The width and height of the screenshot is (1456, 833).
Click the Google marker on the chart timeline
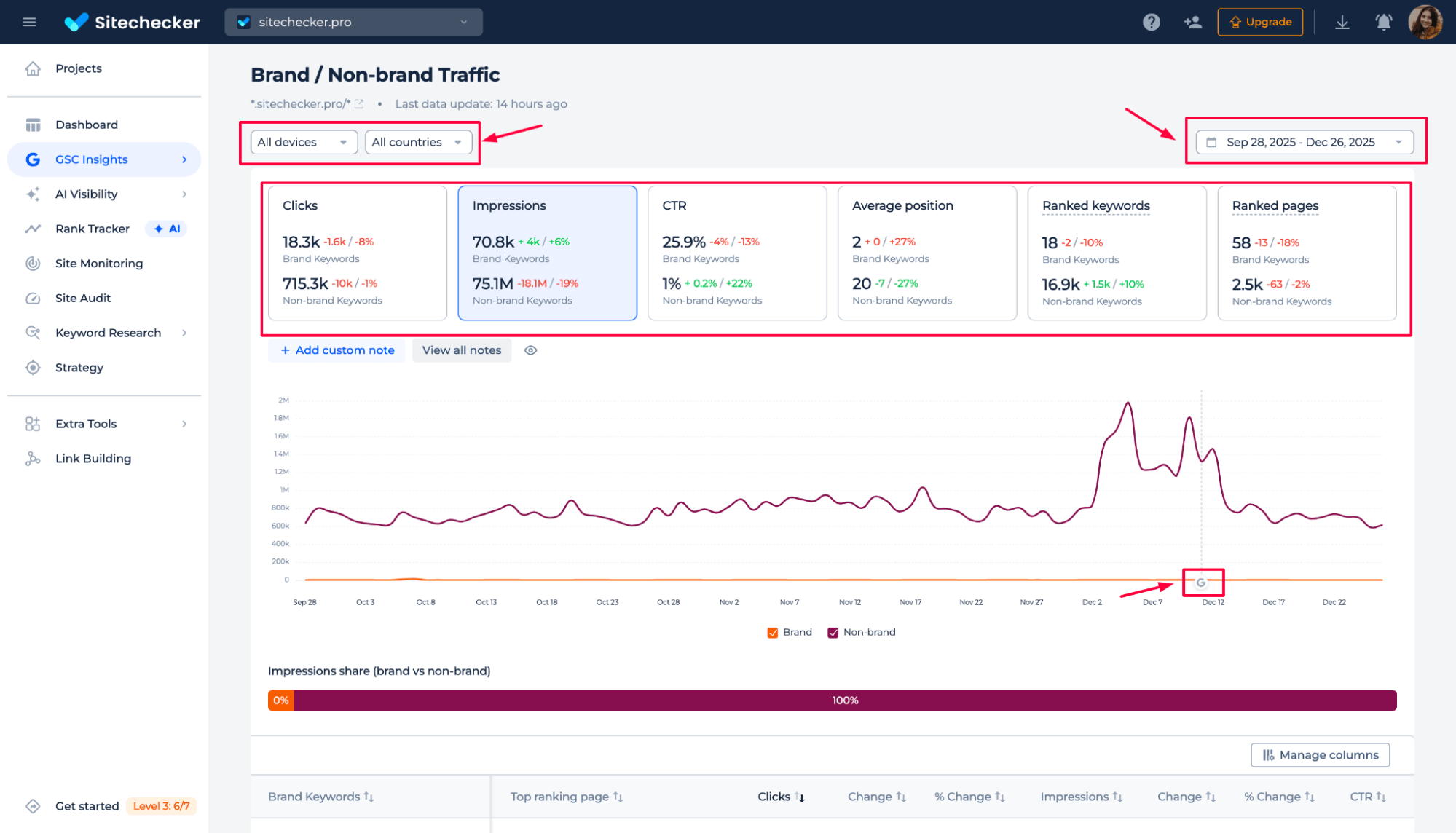pos(1203,583)
